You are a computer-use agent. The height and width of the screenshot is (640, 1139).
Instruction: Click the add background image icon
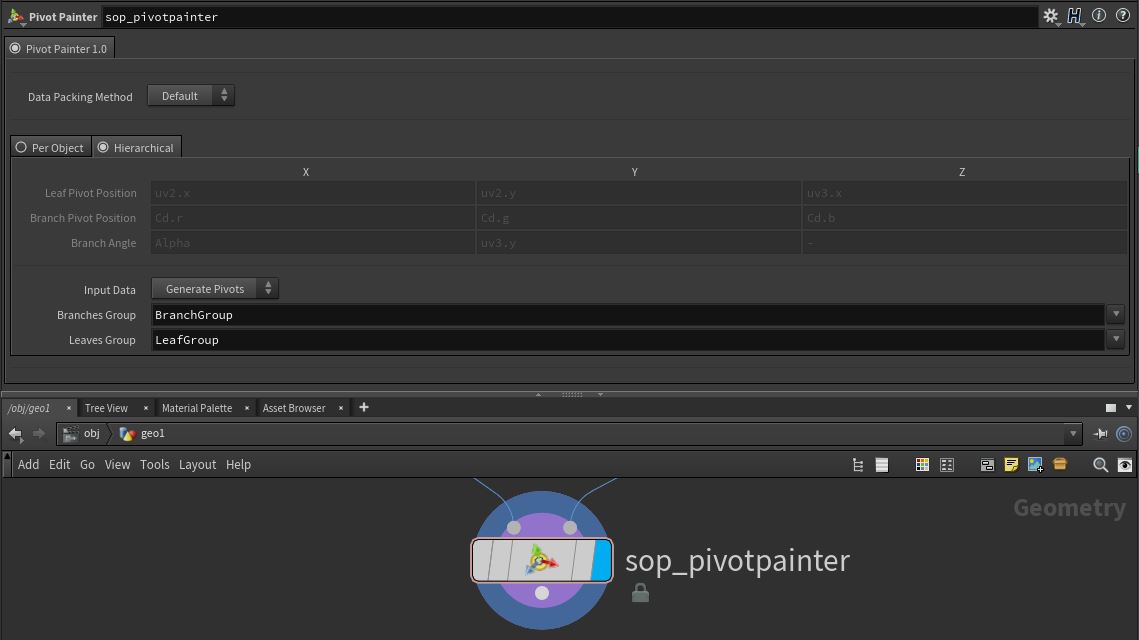[x=1035, y=465]
